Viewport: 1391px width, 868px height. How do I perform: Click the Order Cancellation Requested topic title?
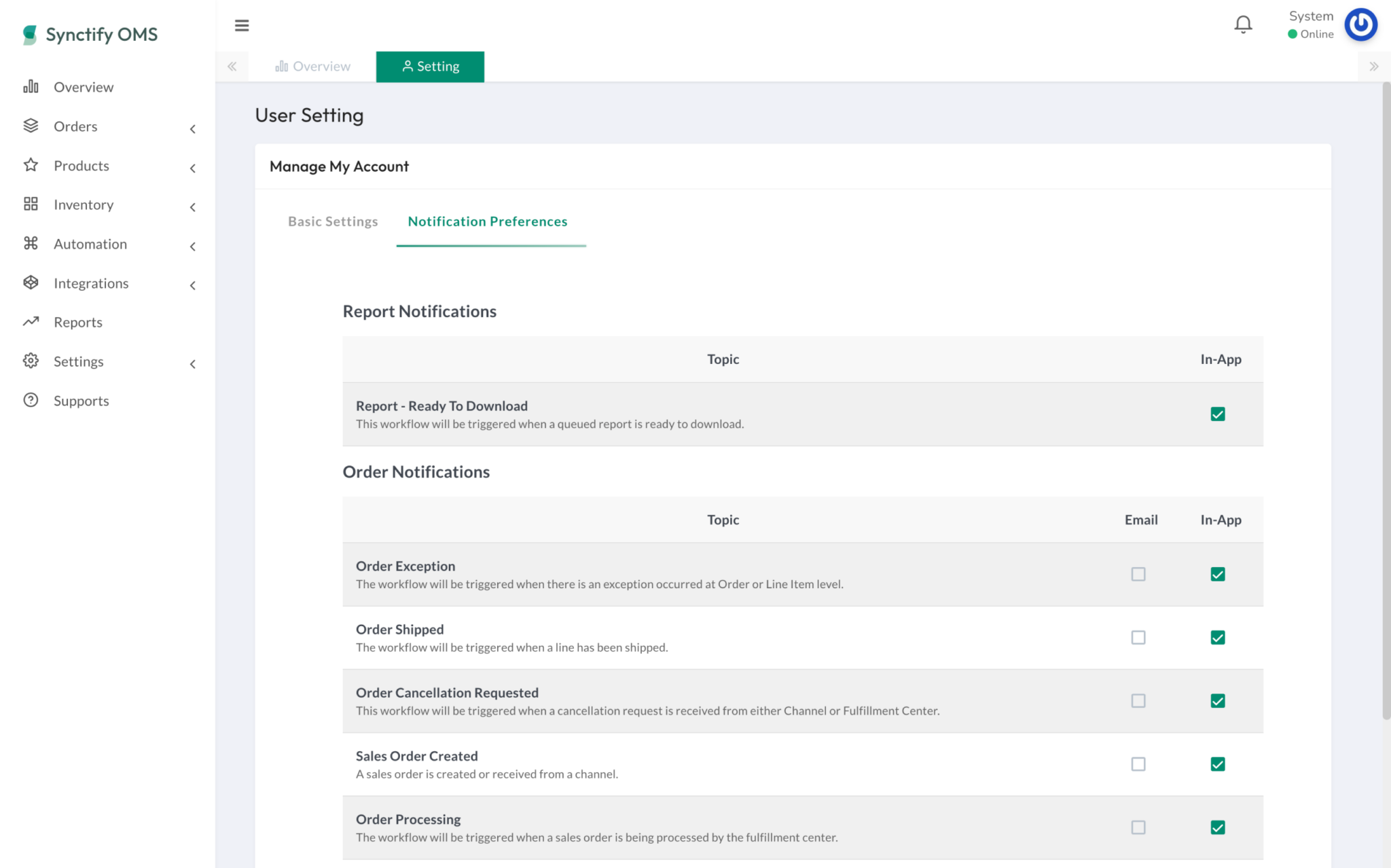447,693
